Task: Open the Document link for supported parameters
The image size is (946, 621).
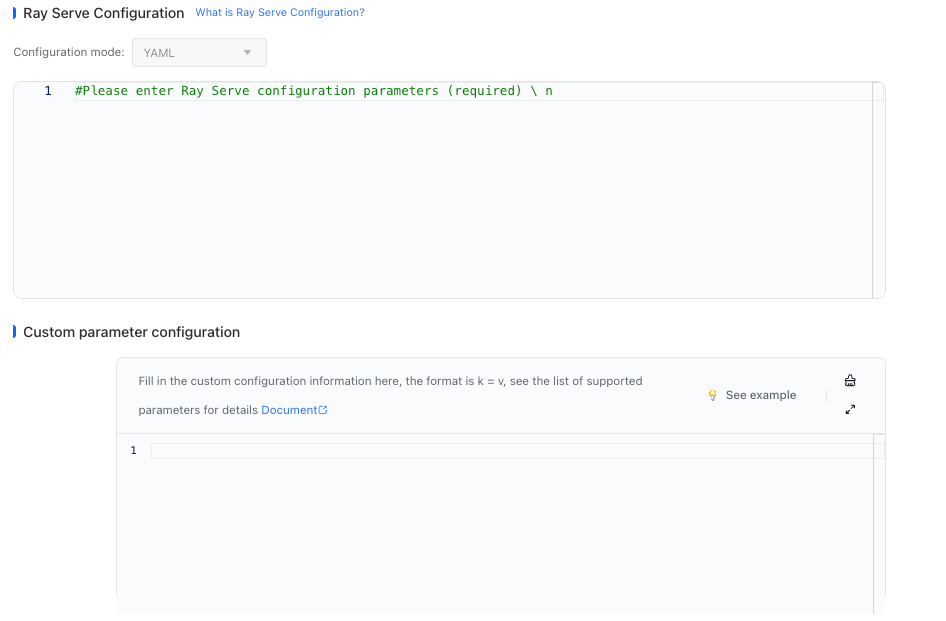Action: click(x=288, y=410)
